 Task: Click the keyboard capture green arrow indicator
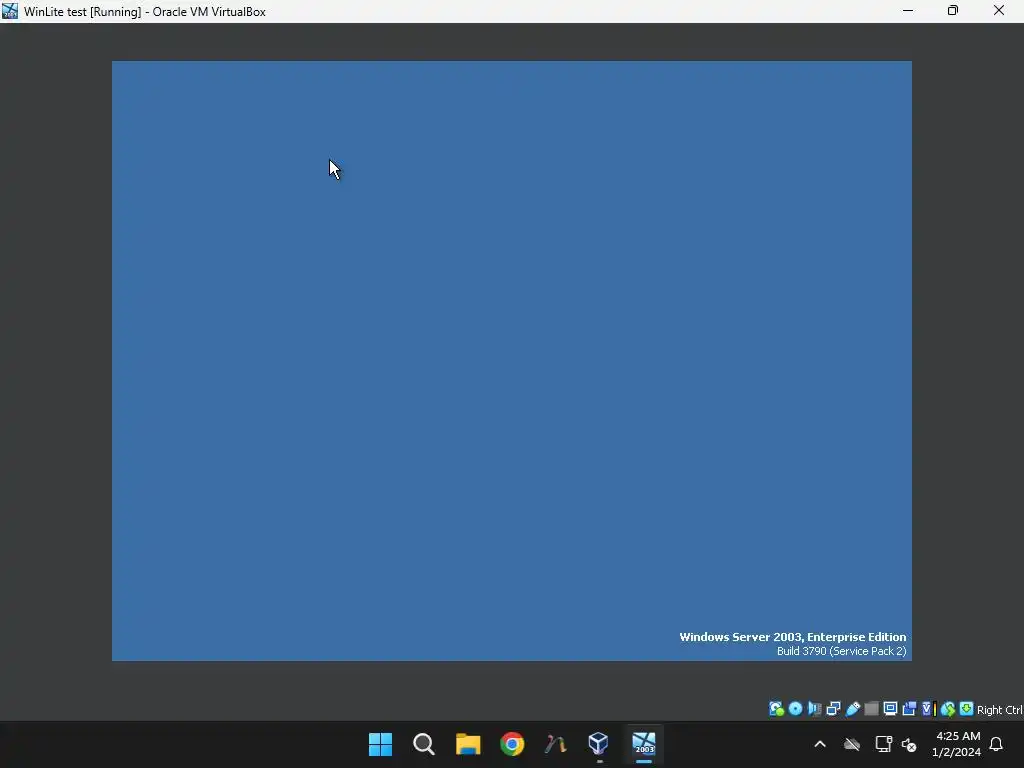pos(967,709)
